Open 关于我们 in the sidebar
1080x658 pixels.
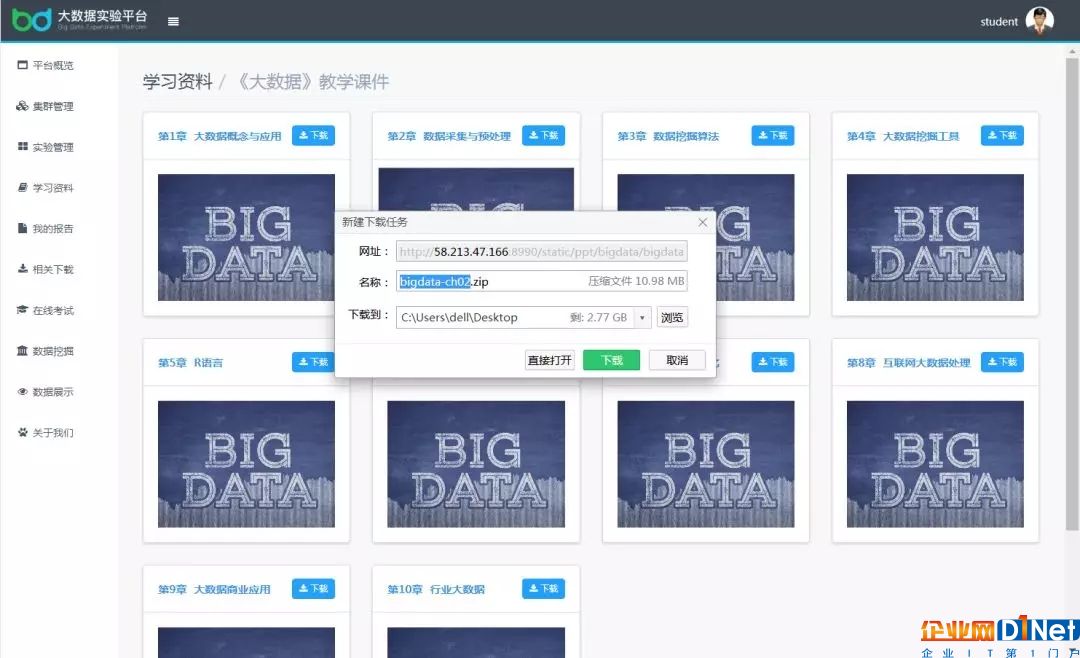pyautogui.click(x=45, y=433)
